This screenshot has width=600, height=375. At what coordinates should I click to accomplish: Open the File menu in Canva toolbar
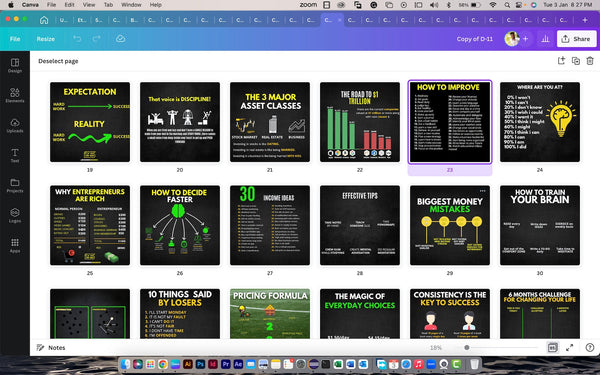coord(15,39)
